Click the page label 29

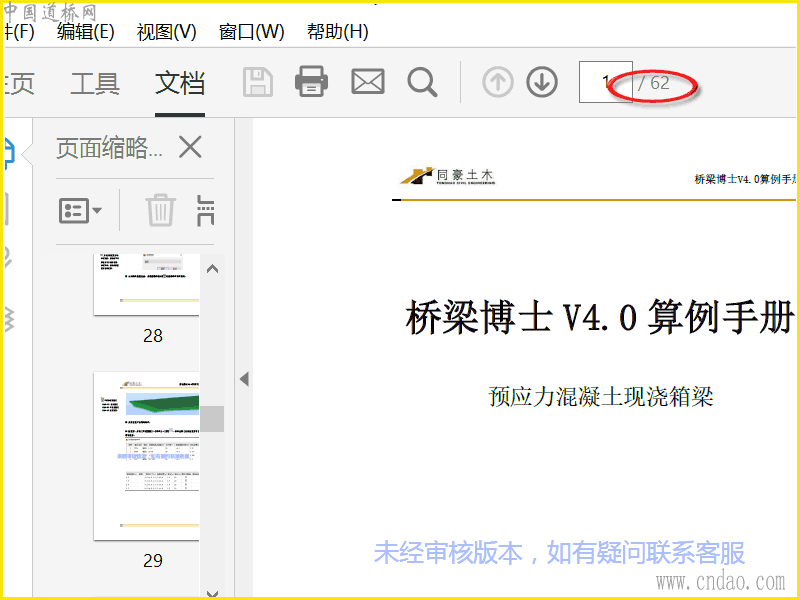tap(153, 561)
